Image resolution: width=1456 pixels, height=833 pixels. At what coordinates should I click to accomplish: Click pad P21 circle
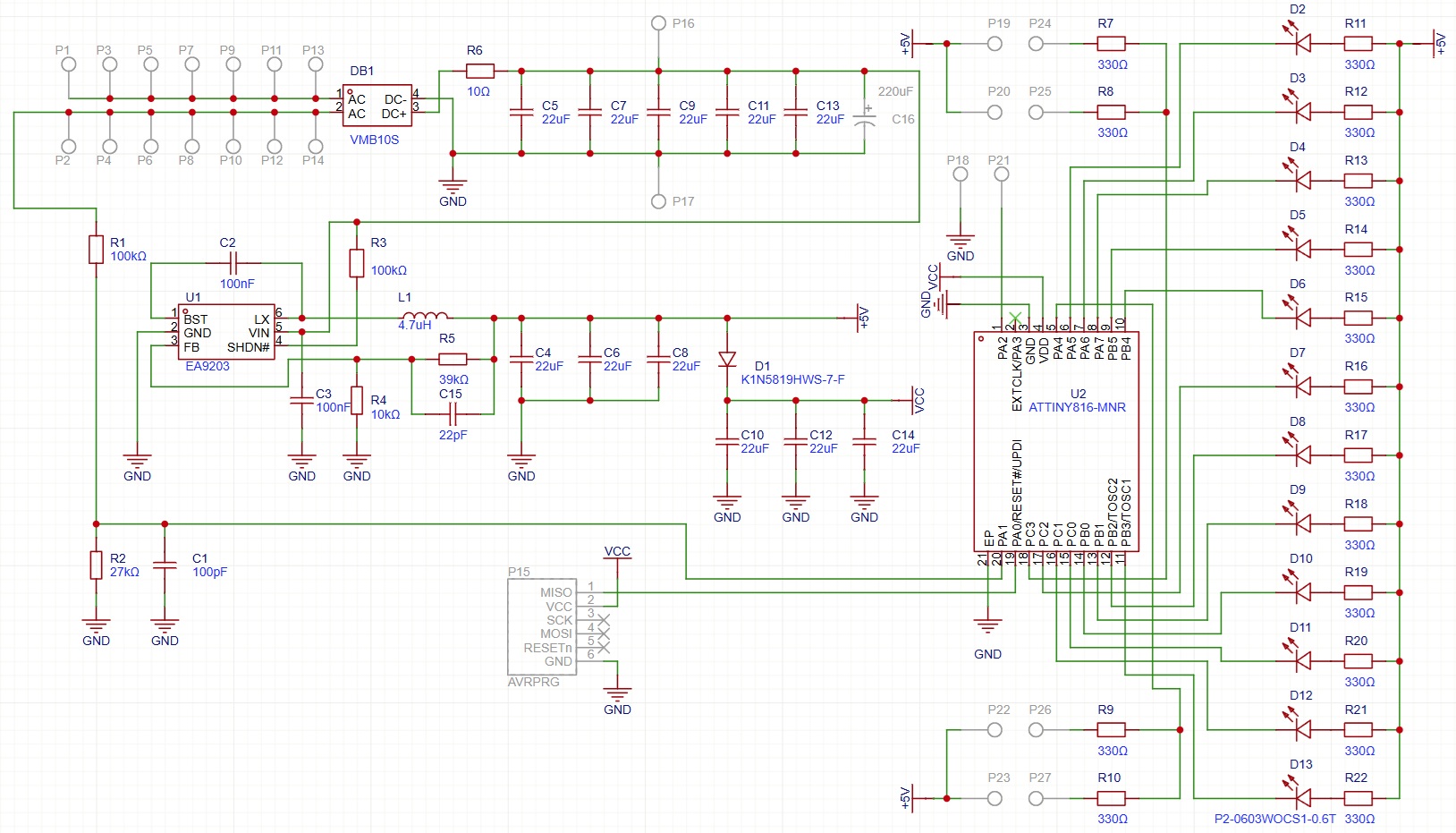click(x=1001, y=174)
